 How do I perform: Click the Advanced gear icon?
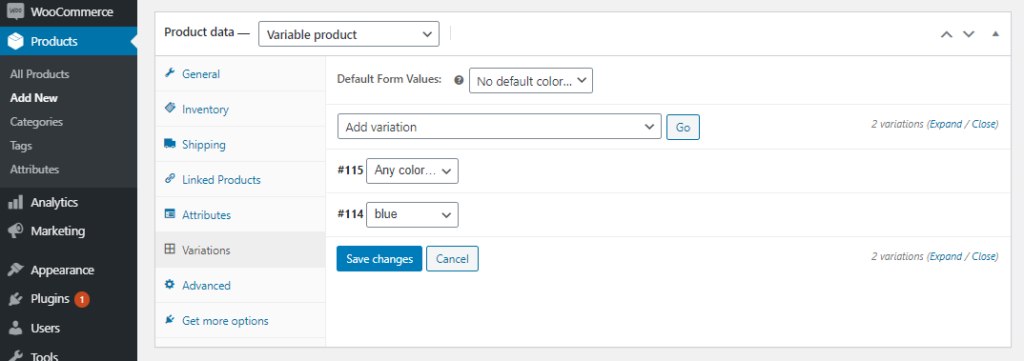coord(170,285)
